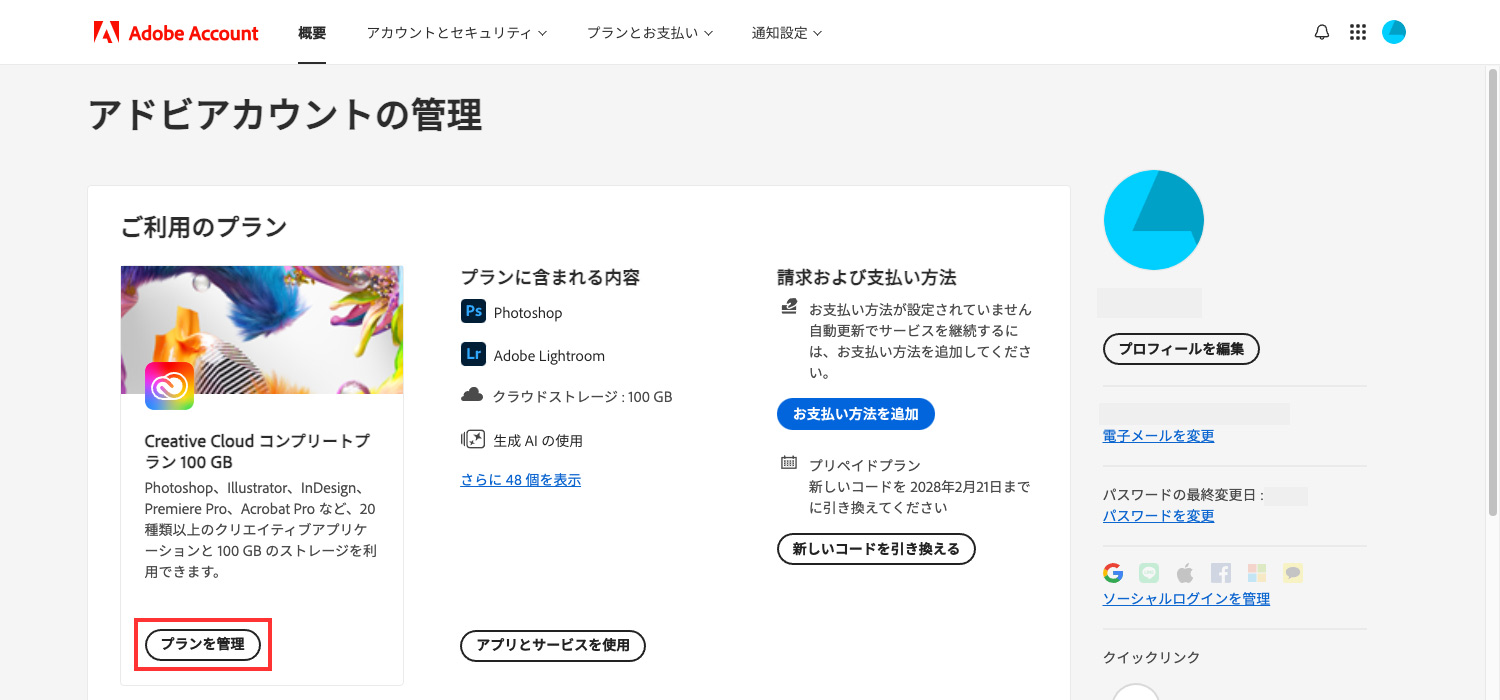Click 生成 AI の使用 text
1500x700 pixels.
(538, 441)
